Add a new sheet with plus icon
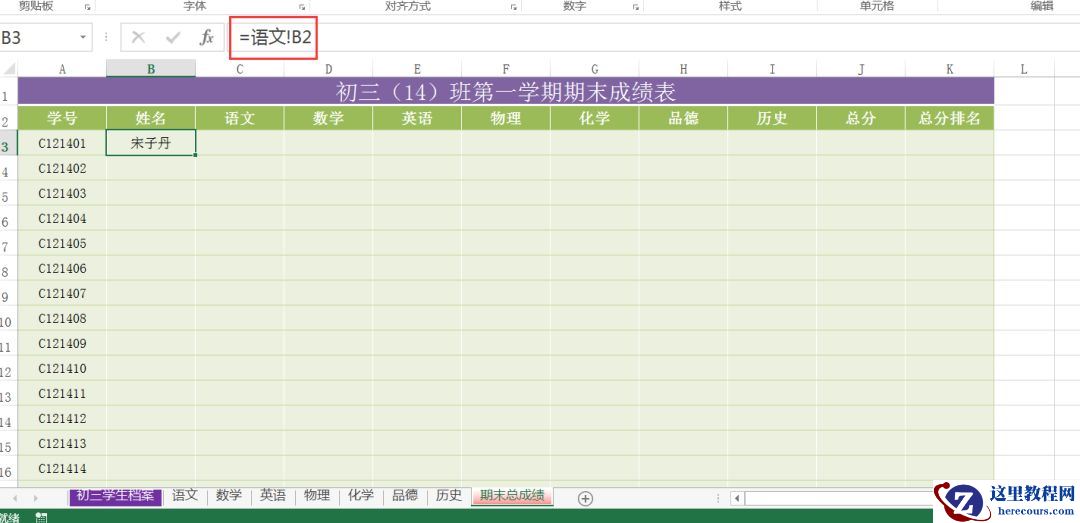 coord(585,499)
